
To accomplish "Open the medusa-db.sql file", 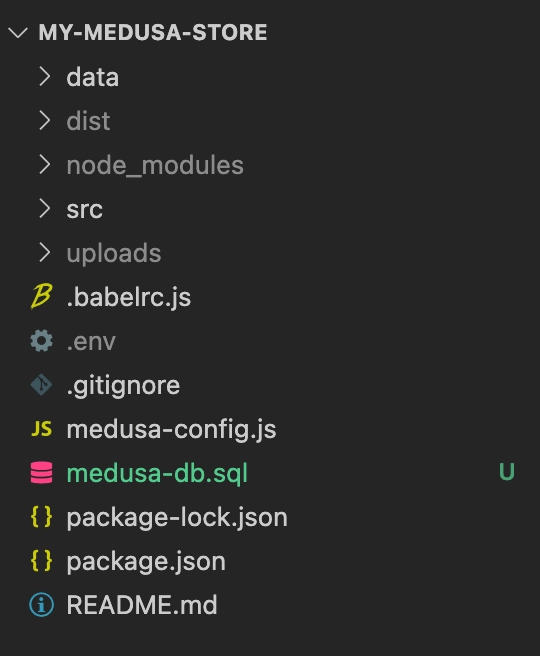I will (x=157, y=474).
